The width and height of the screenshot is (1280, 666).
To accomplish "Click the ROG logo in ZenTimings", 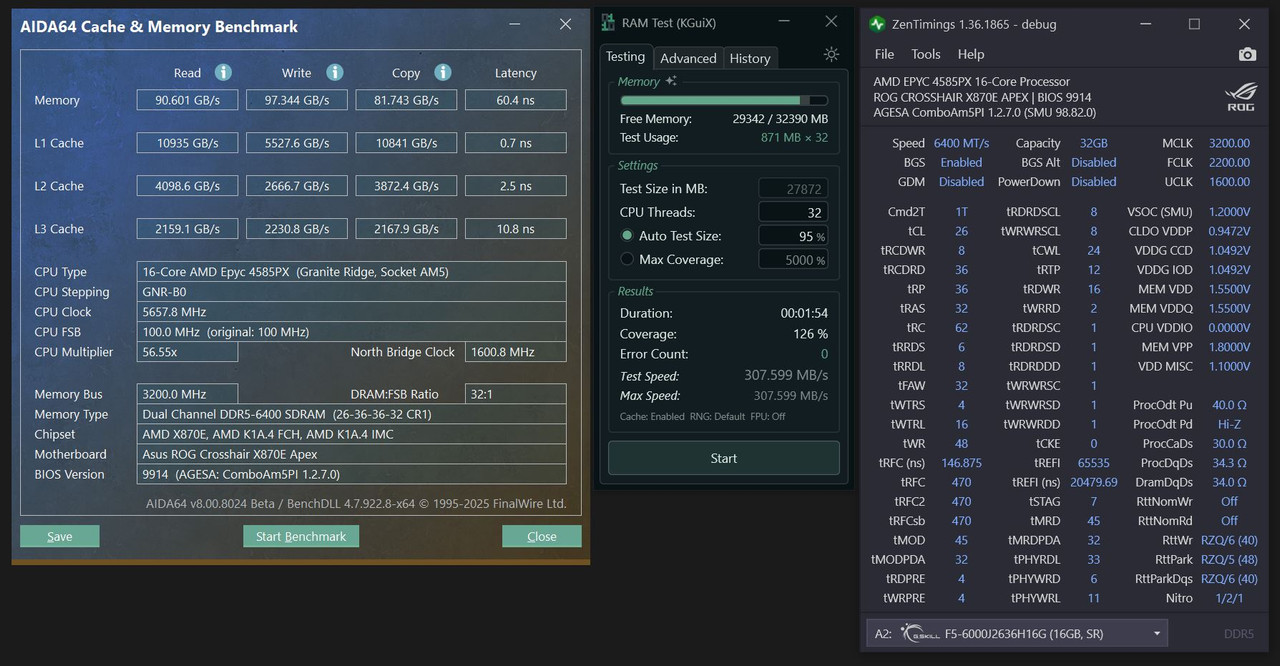I will coord(1240,95).
